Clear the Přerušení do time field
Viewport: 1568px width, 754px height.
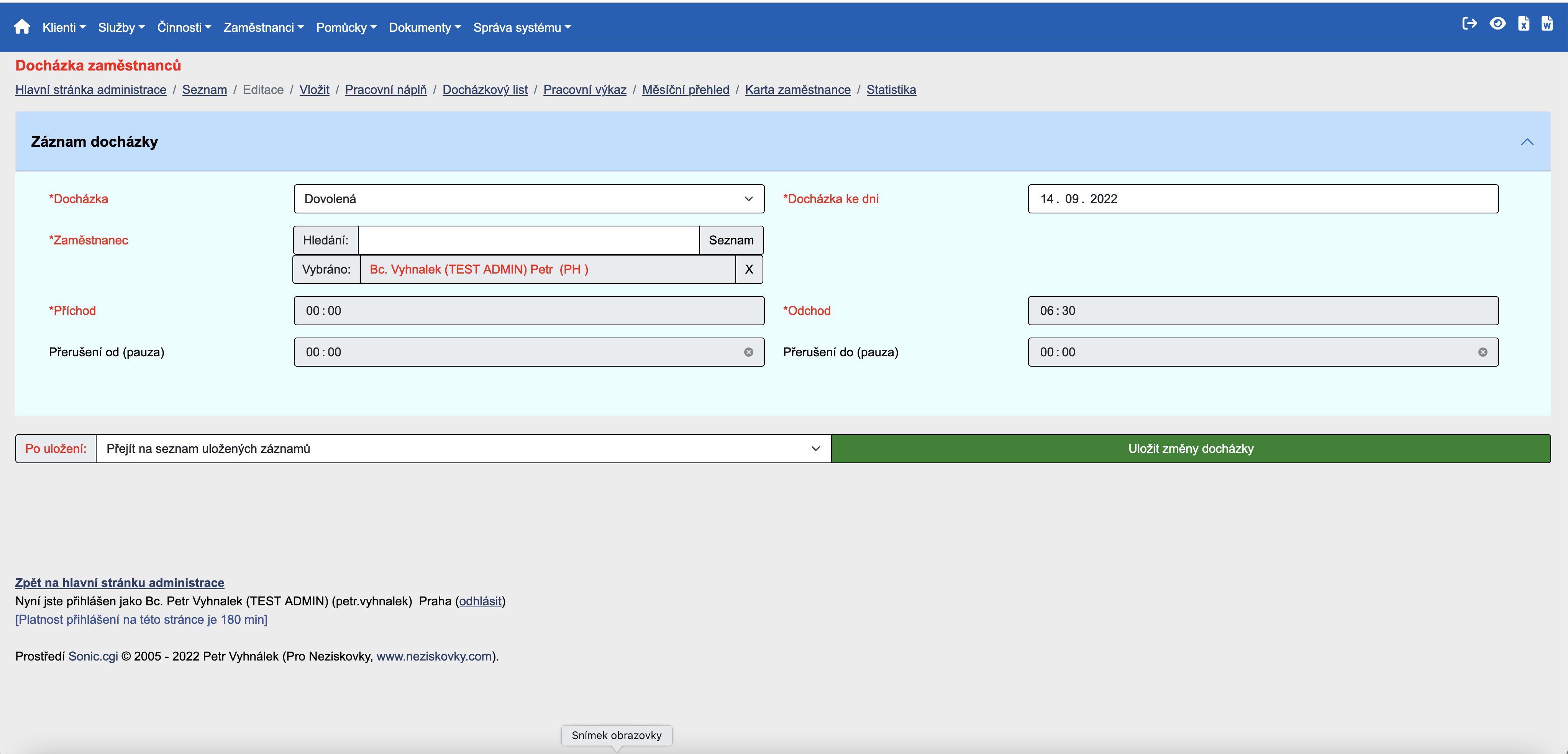click(x=1483, y=352)
